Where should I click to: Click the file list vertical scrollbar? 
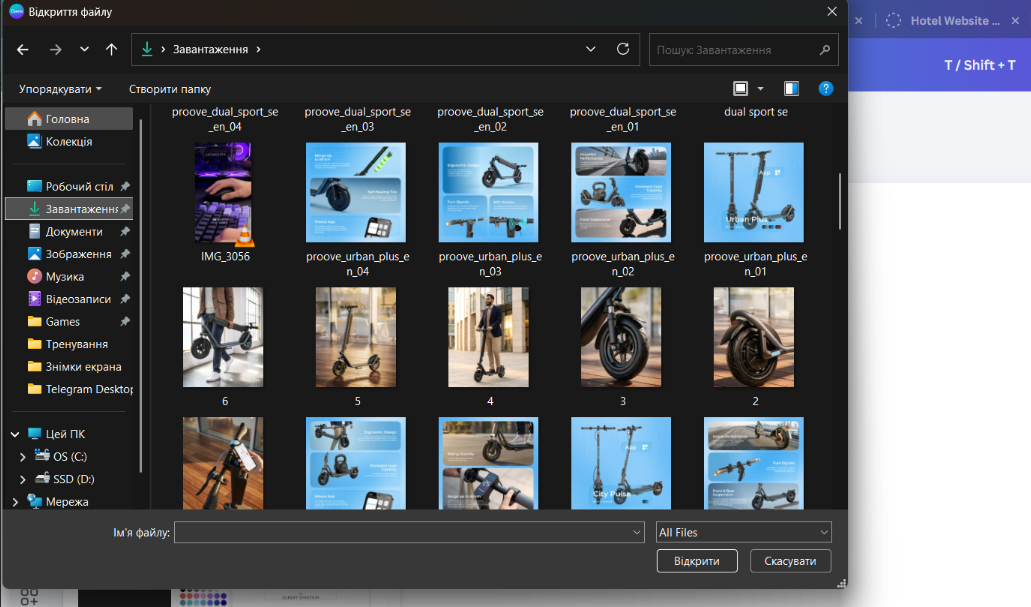[x=840, y=200]
